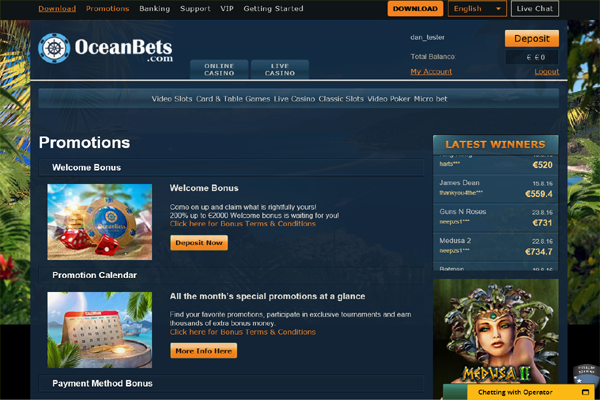Switch to the Live Casino tab

tap(280, 70)
